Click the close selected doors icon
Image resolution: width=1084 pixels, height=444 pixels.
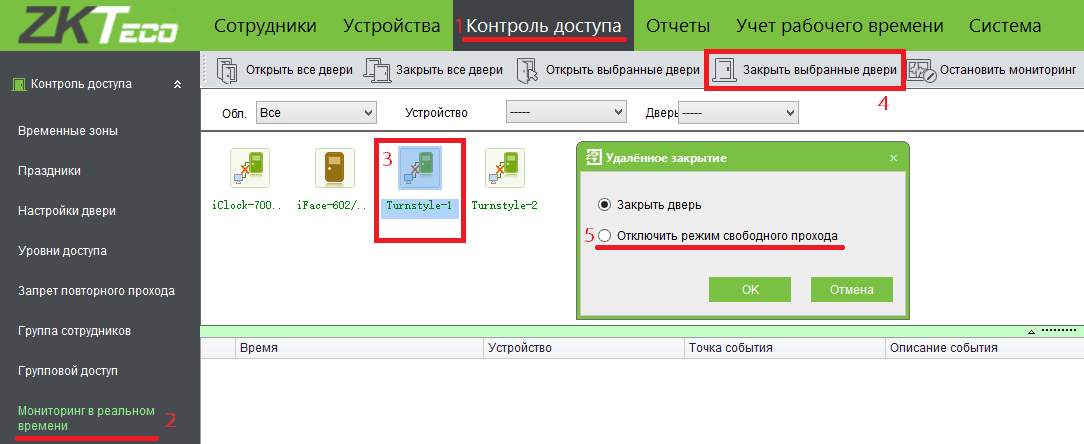(725, 70)
